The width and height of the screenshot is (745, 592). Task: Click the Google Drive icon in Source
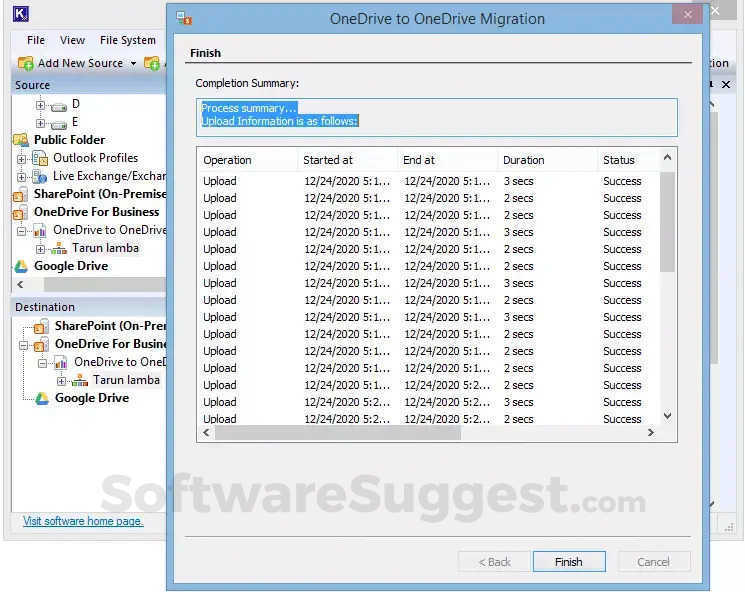coord(21,266)
